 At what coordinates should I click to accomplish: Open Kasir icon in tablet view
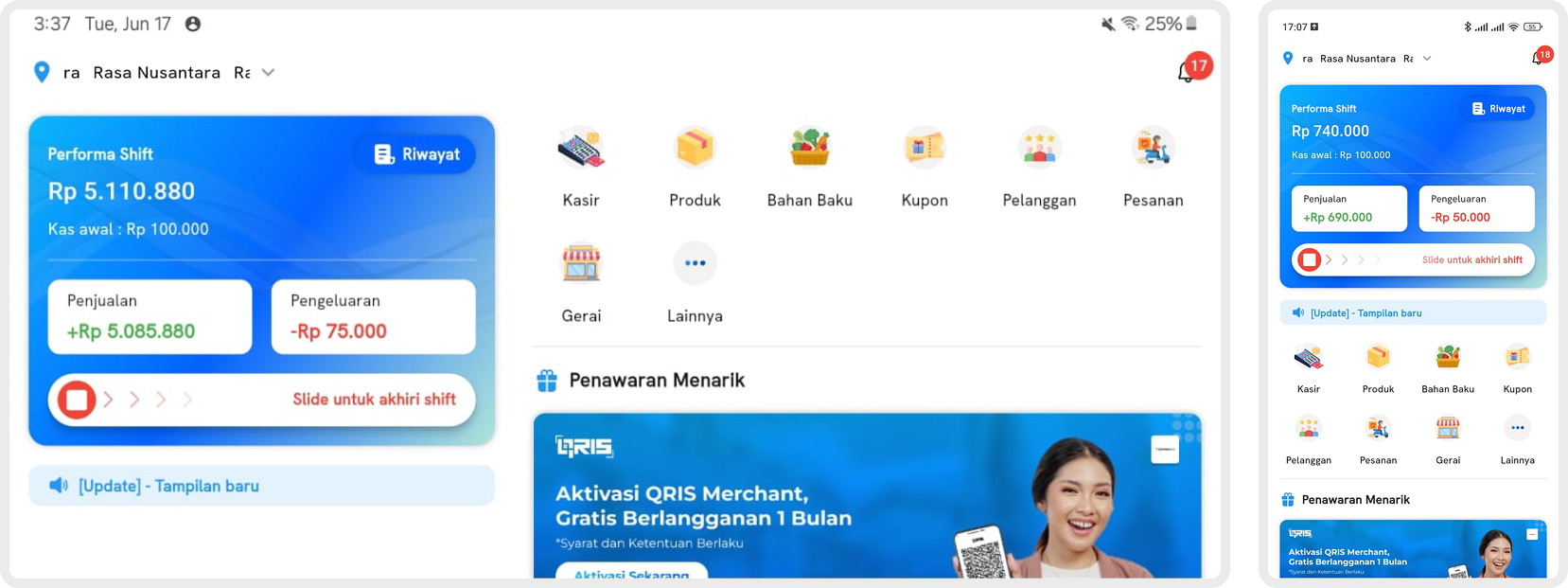point(581,148)
